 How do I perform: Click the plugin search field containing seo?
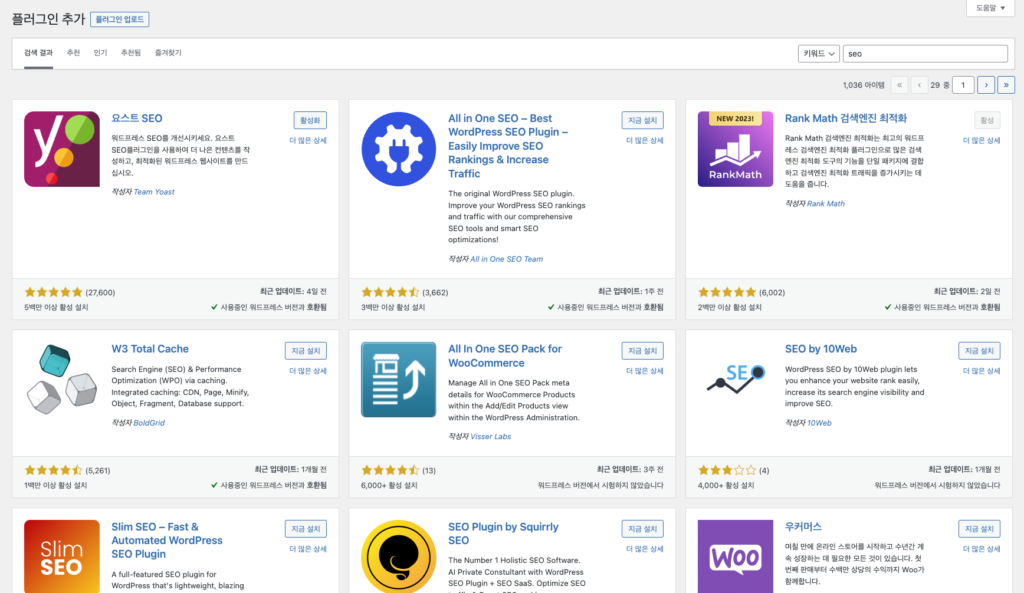pos(925,54)
